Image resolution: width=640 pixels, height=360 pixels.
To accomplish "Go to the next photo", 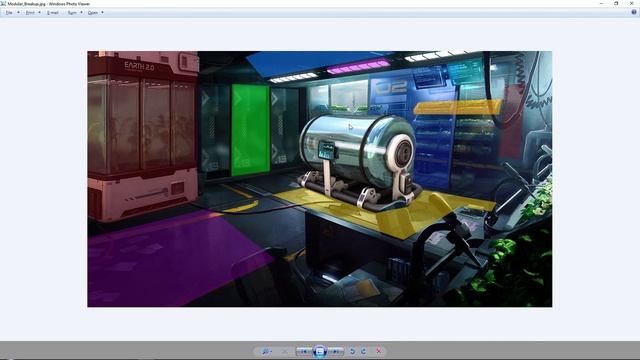I will 336,351.
